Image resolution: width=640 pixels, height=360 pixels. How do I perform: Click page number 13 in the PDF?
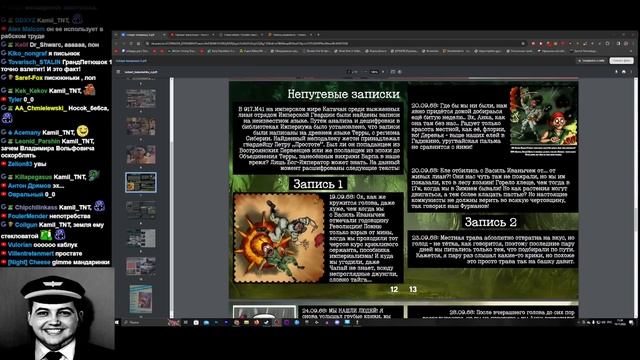[x=413, y=289]
